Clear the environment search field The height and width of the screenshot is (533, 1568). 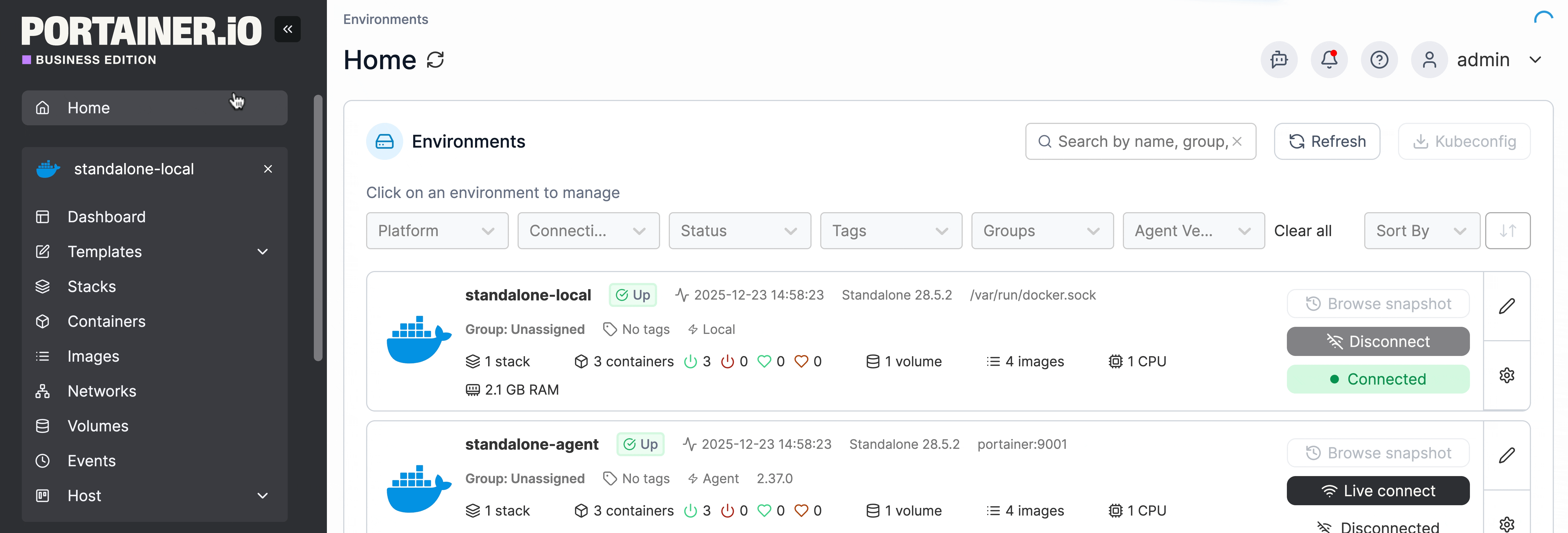(1237, 141)
